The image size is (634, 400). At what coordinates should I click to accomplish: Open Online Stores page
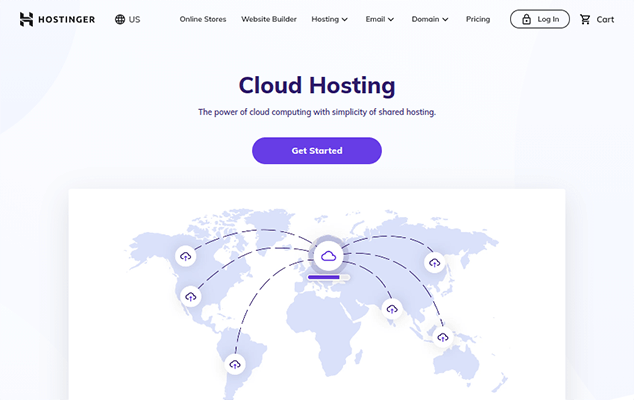pos(203,19)
